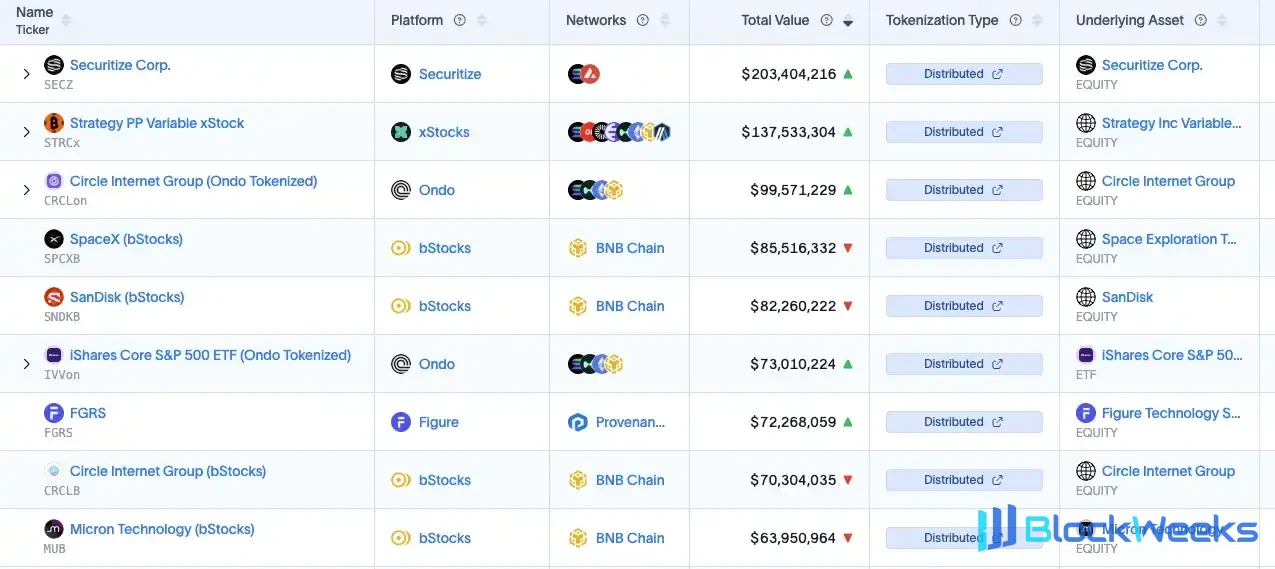Image resolution: width=1275 pixels, height=569 pixels.
Task: Sort by Total Value column arrows
Action: point(848,20)
